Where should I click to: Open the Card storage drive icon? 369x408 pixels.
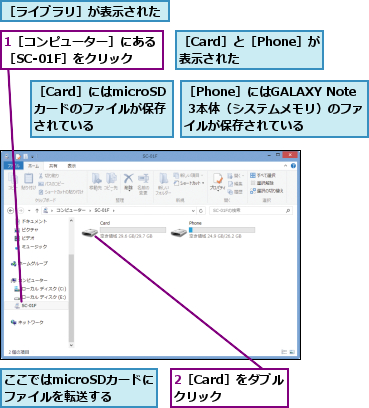click(x=90, y=232)
